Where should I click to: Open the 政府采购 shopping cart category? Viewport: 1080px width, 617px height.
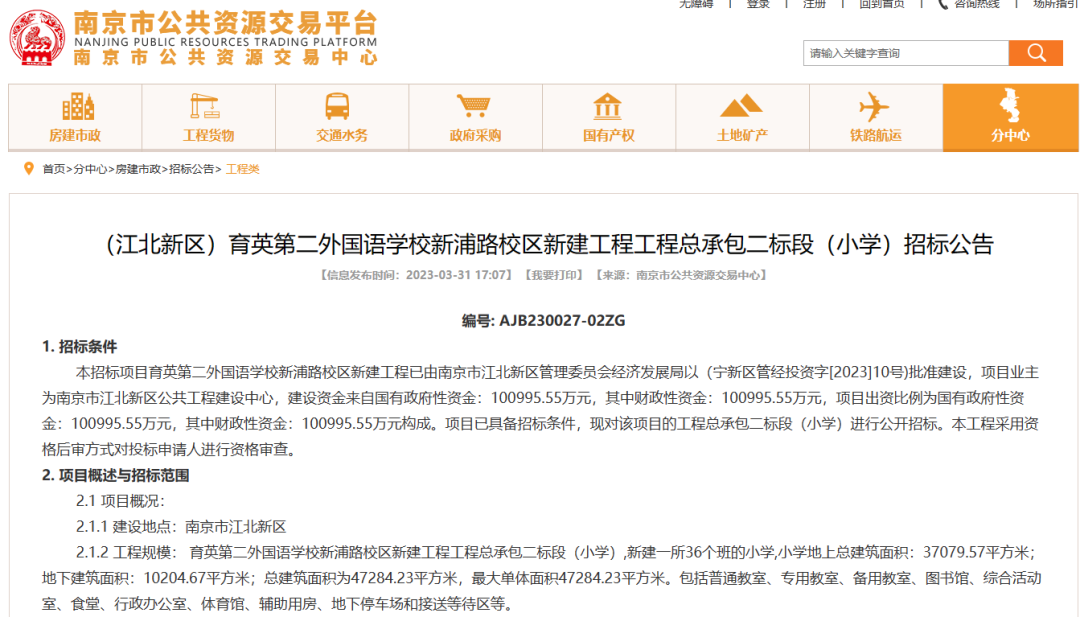pyautogui.click(x=475, y=117)
